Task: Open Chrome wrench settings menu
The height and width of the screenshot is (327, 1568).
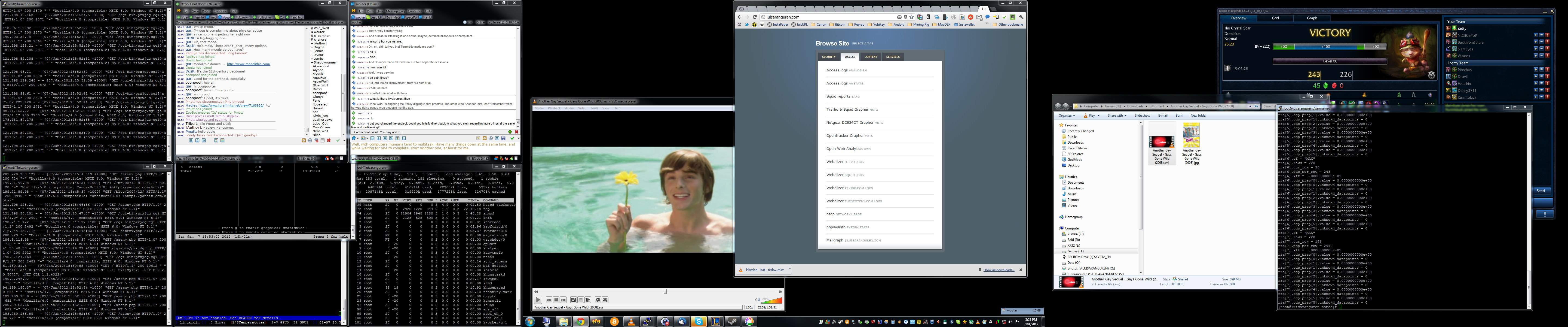Action: [1021, 17]
